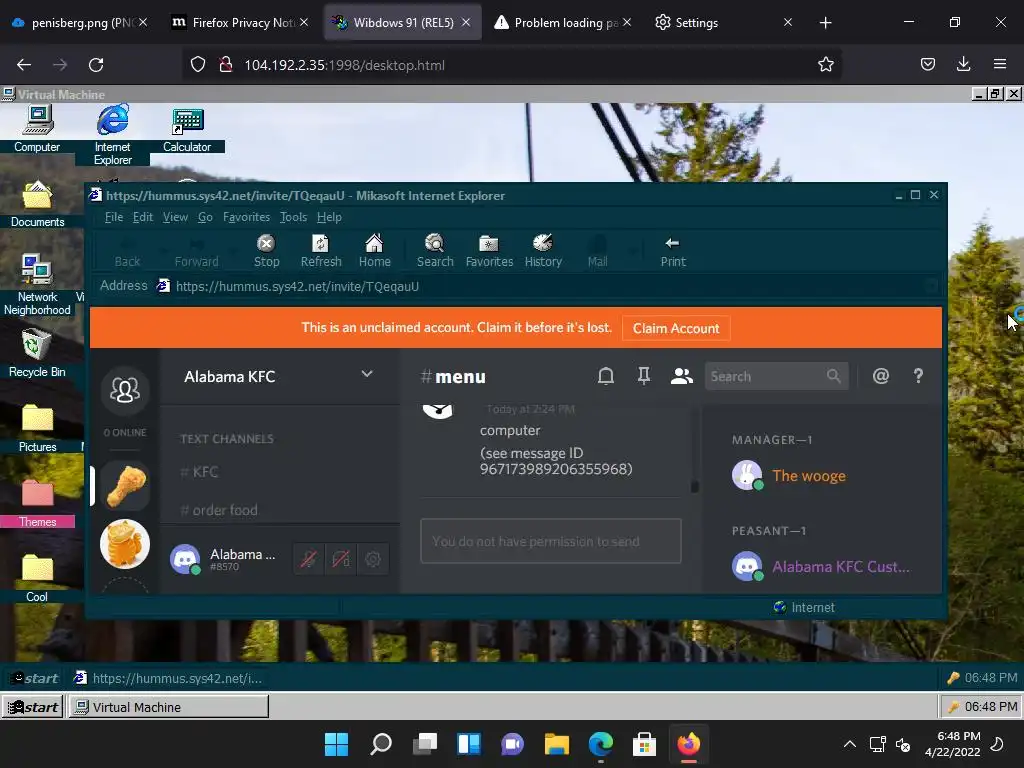Bookmark this page with star icon
Viewport: 1024px width, 768px height.
(x=825, y=65)
